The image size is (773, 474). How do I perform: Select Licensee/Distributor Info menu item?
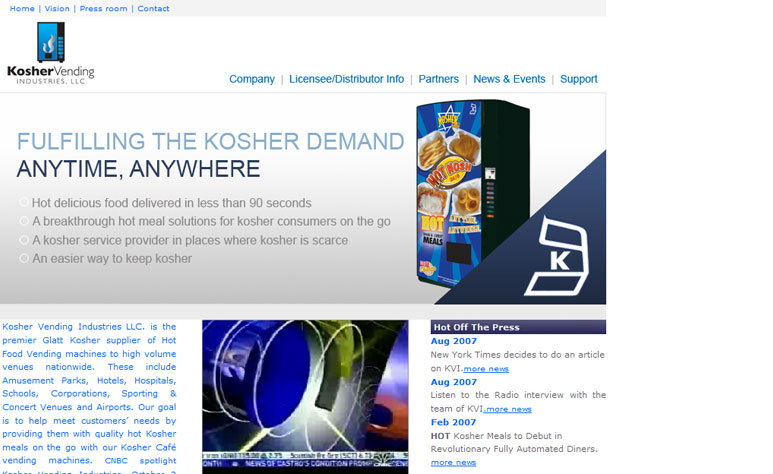click(346, 79)
